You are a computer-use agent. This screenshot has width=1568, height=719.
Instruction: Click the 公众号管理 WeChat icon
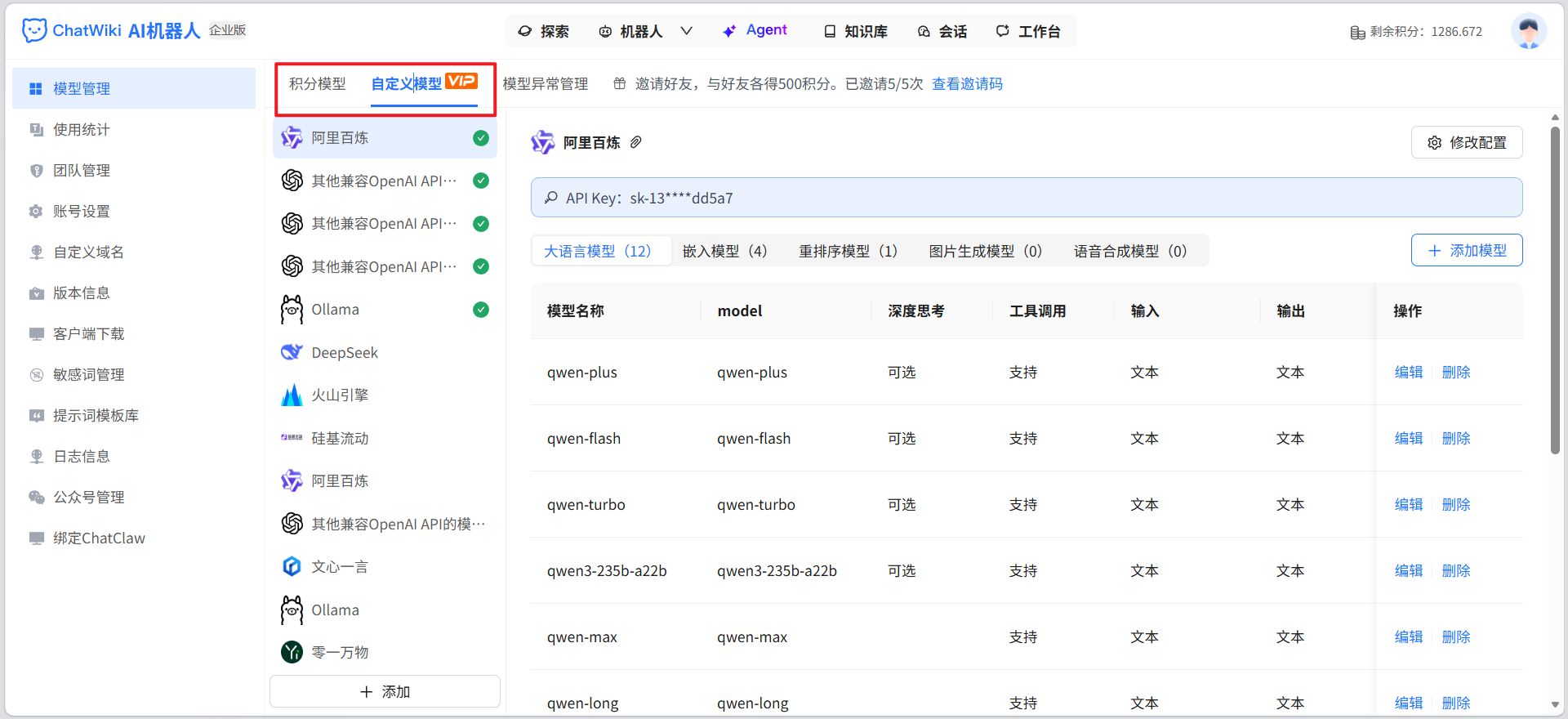point(36,497)
